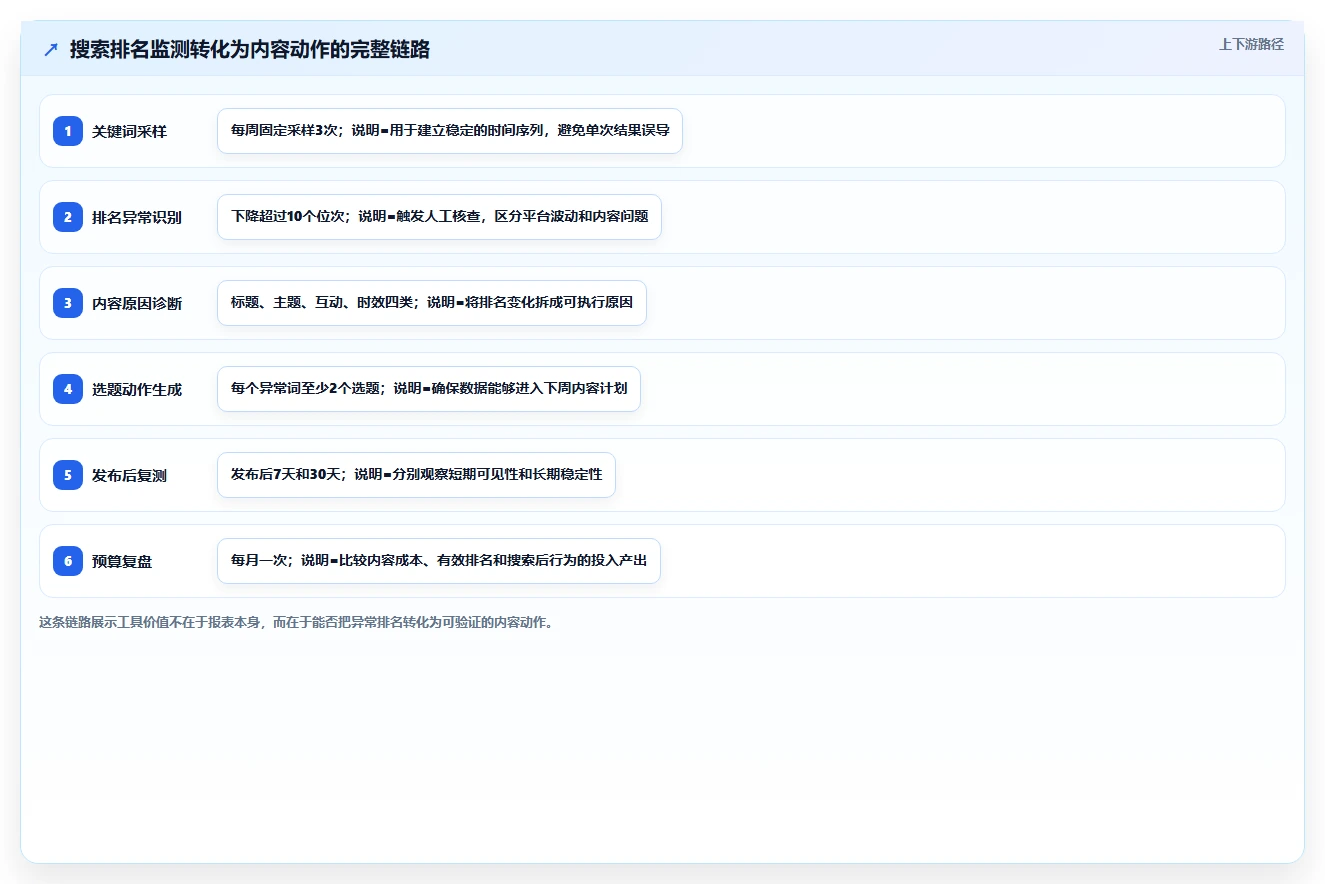Viewport: 1325px width, 884px height.
Task: Open the 每周固定采样3次 description box
Action: click(450, 131)
